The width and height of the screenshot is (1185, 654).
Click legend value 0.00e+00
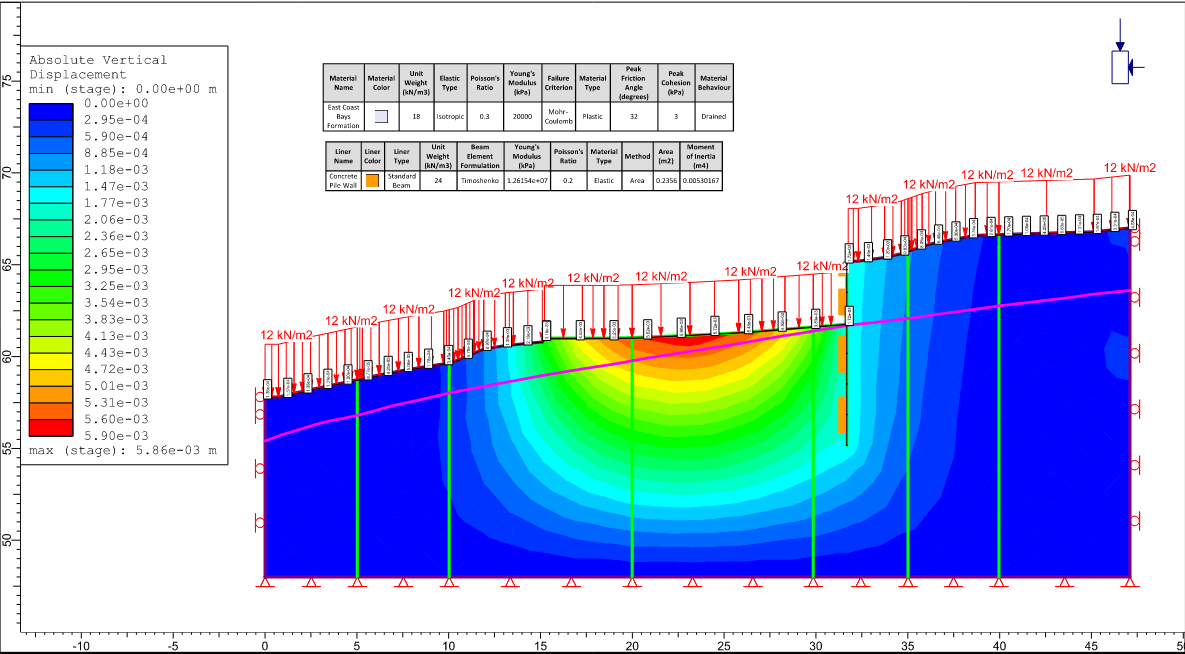click(x=116, y=103)
